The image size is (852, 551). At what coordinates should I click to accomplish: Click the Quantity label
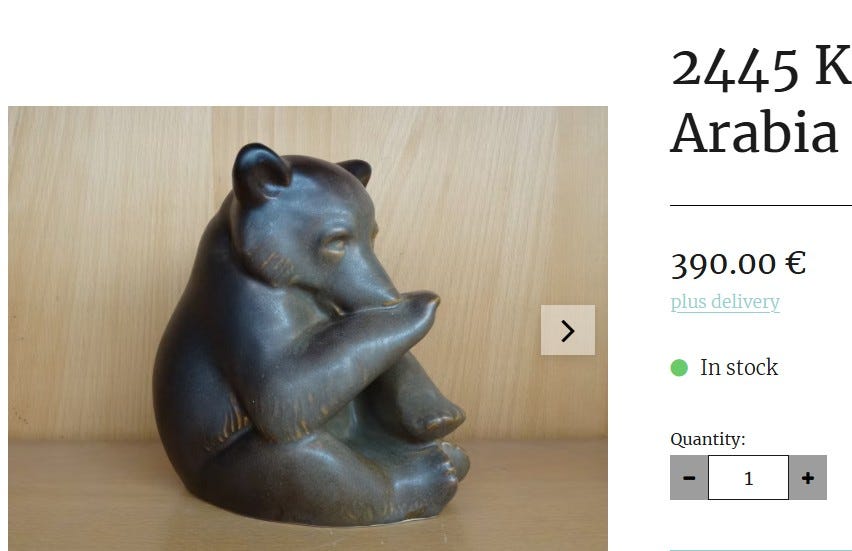[x=707, y=439]
